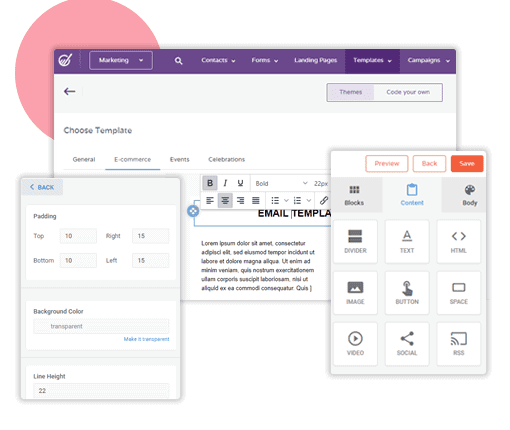Screen dimensions: 510x430
Task: Click the Padding Bottom input field
Action: pos(78,260)
